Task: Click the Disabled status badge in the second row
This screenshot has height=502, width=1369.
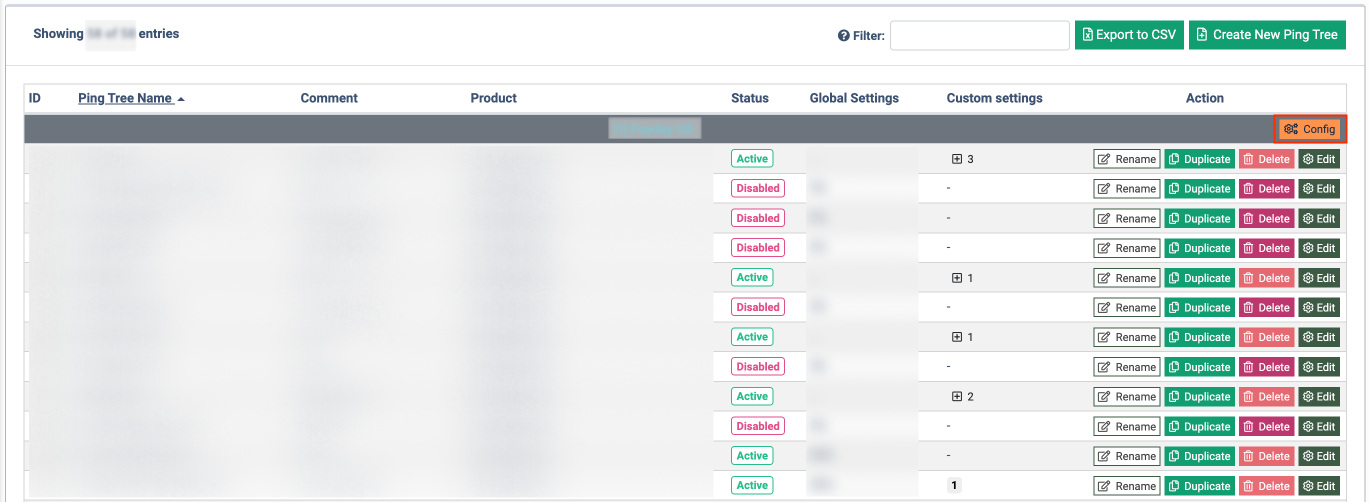Action: (757, 188)
